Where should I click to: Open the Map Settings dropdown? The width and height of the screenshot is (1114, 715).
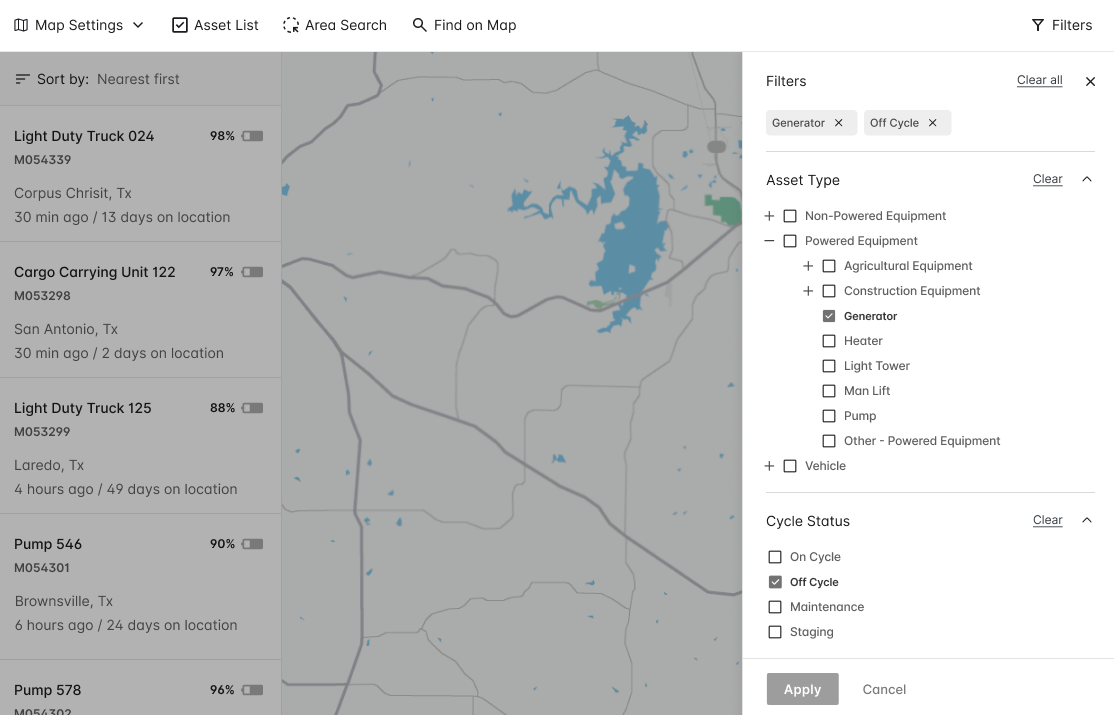click(79, 25)
